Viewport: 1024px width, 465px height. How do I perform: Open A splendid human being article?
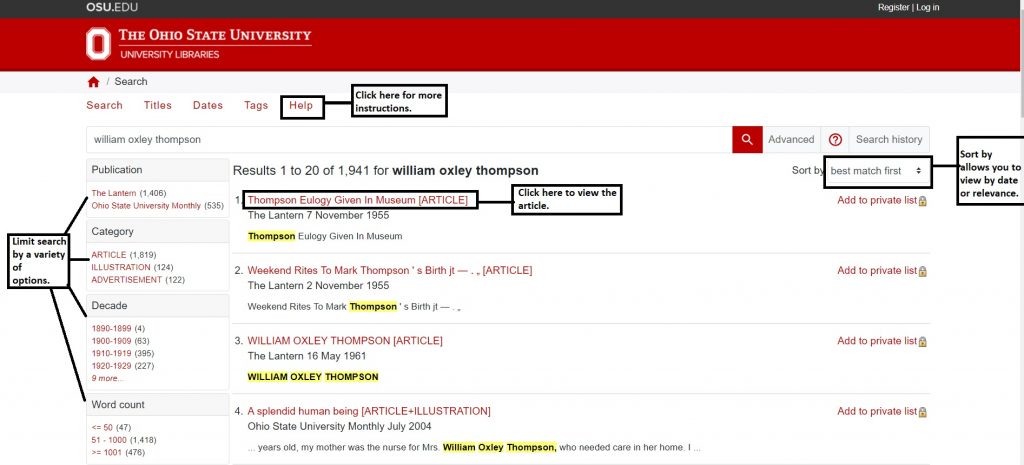369,411
